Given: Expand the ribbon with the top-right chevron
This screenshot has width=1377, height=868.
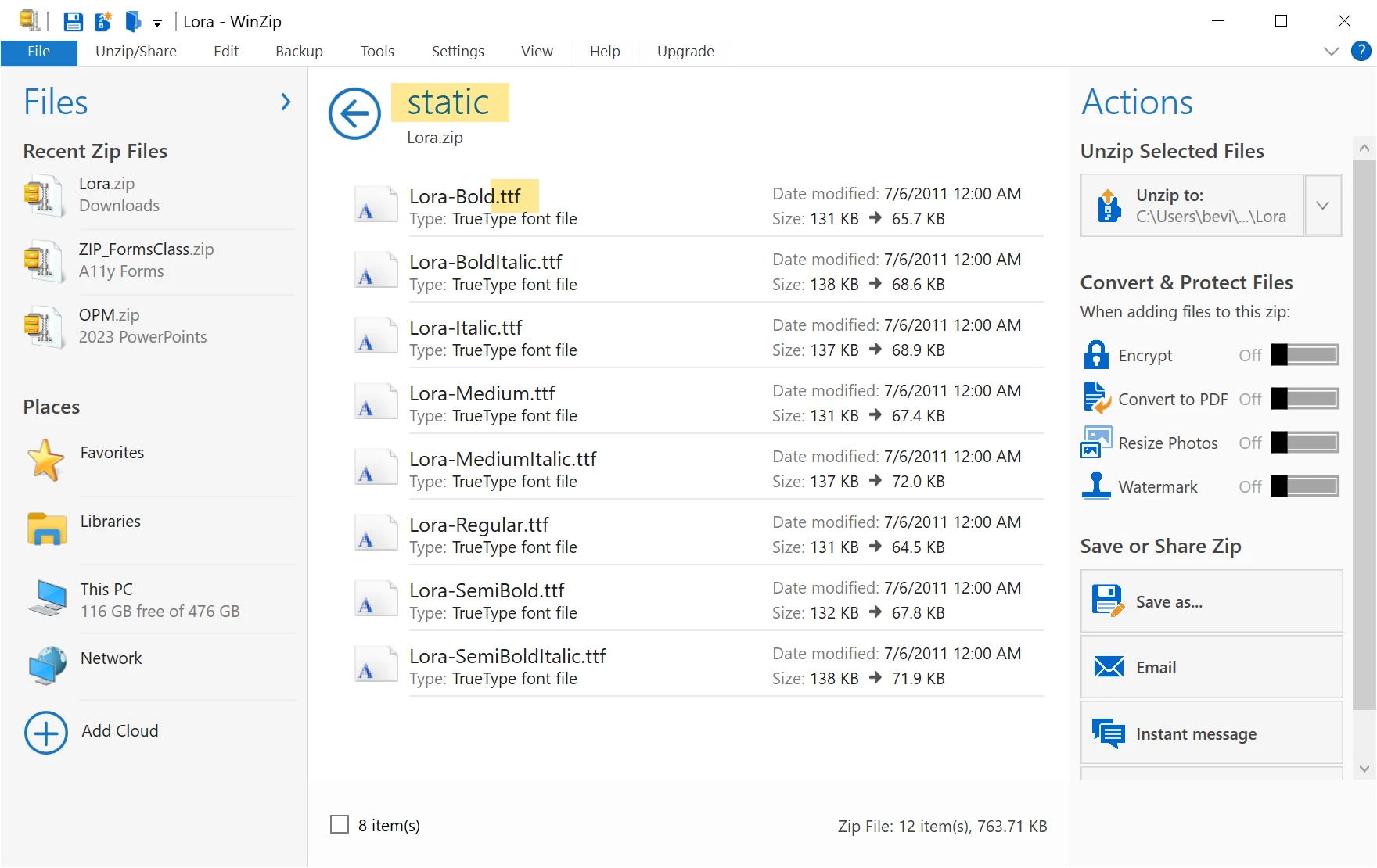Looking at the screenshot, I should click(x=1331, y=52).
